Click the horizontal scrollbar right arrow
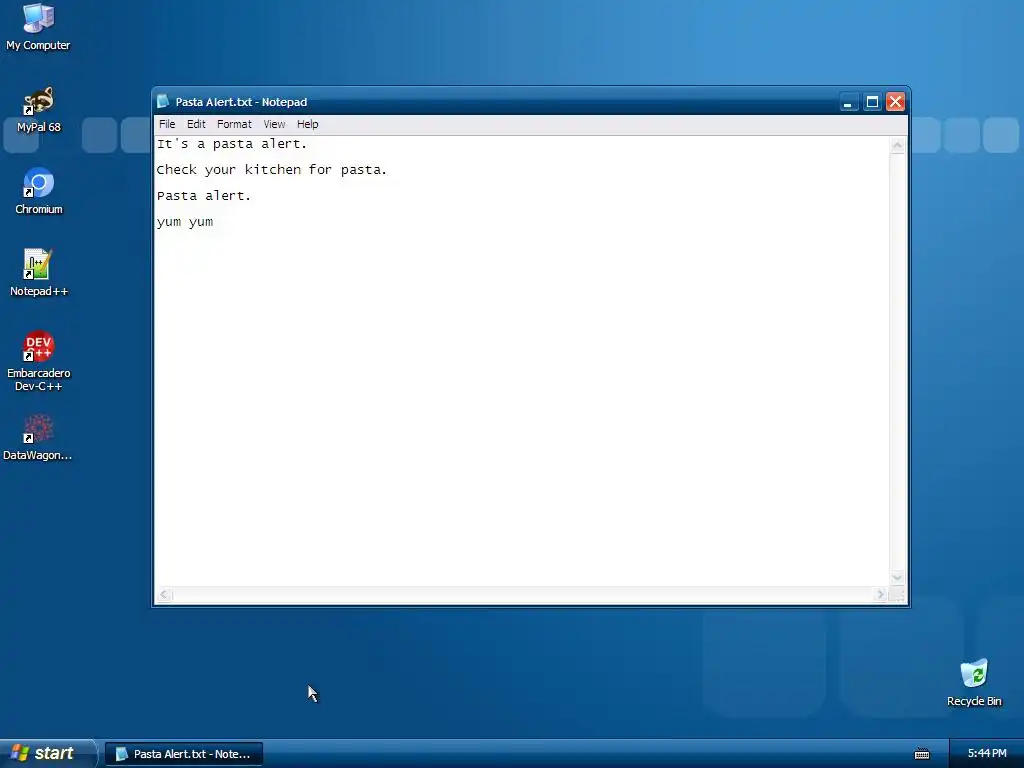The height and width of the screenshot is (768, 1024). (x=880, y=594)
